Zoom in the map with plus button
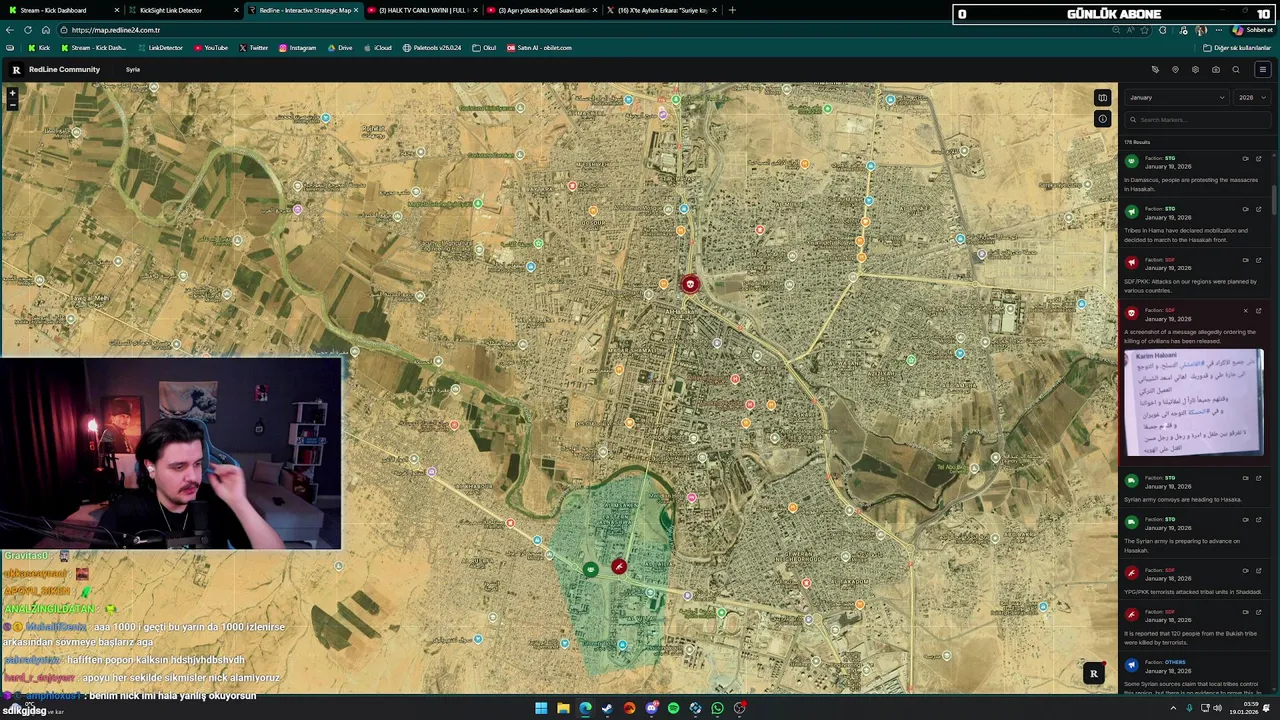The width and height of the screenshot is (1280, 720). 12,93
